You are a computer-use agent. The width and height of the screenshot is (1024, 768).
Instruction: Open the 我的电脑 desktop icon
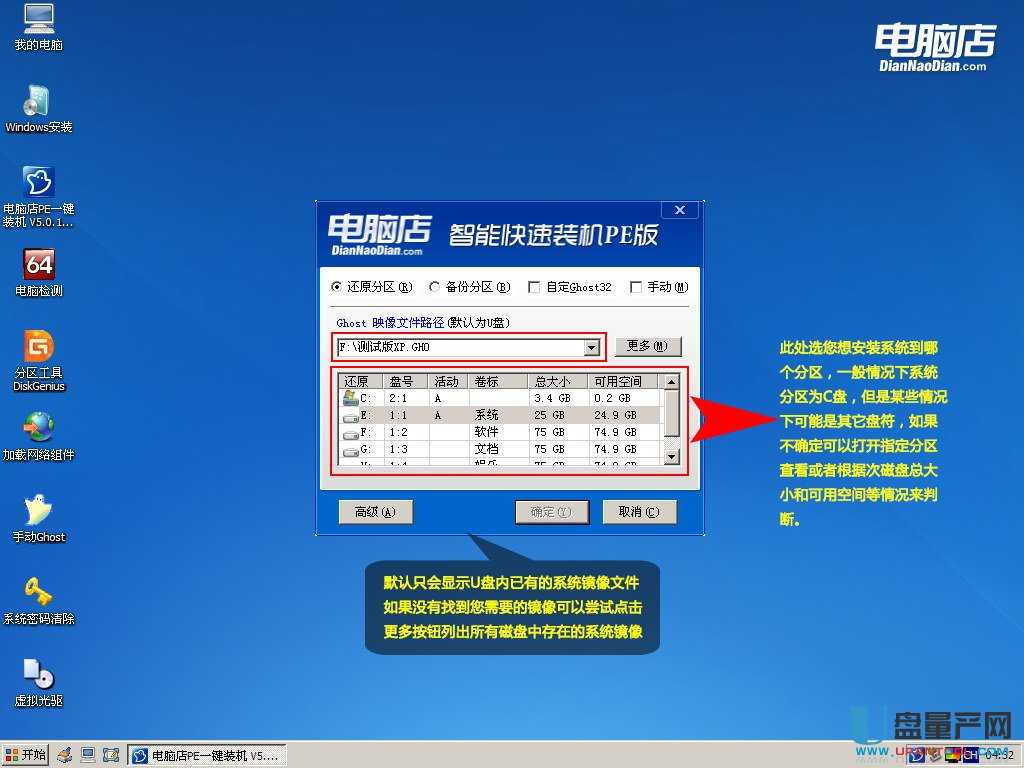39,26
